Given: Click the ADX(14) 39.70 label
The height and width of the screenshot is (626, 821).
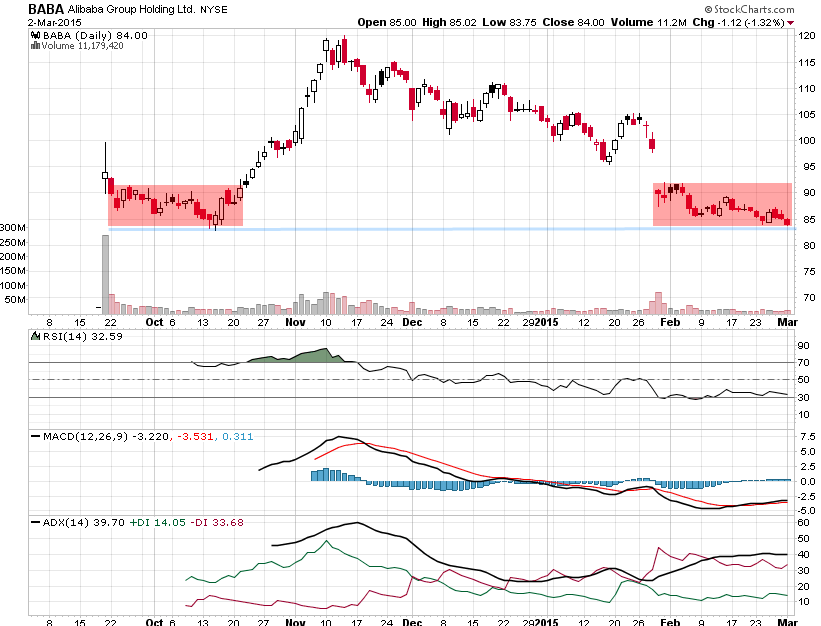Looking at the screenshot, I should click(83, 522).
